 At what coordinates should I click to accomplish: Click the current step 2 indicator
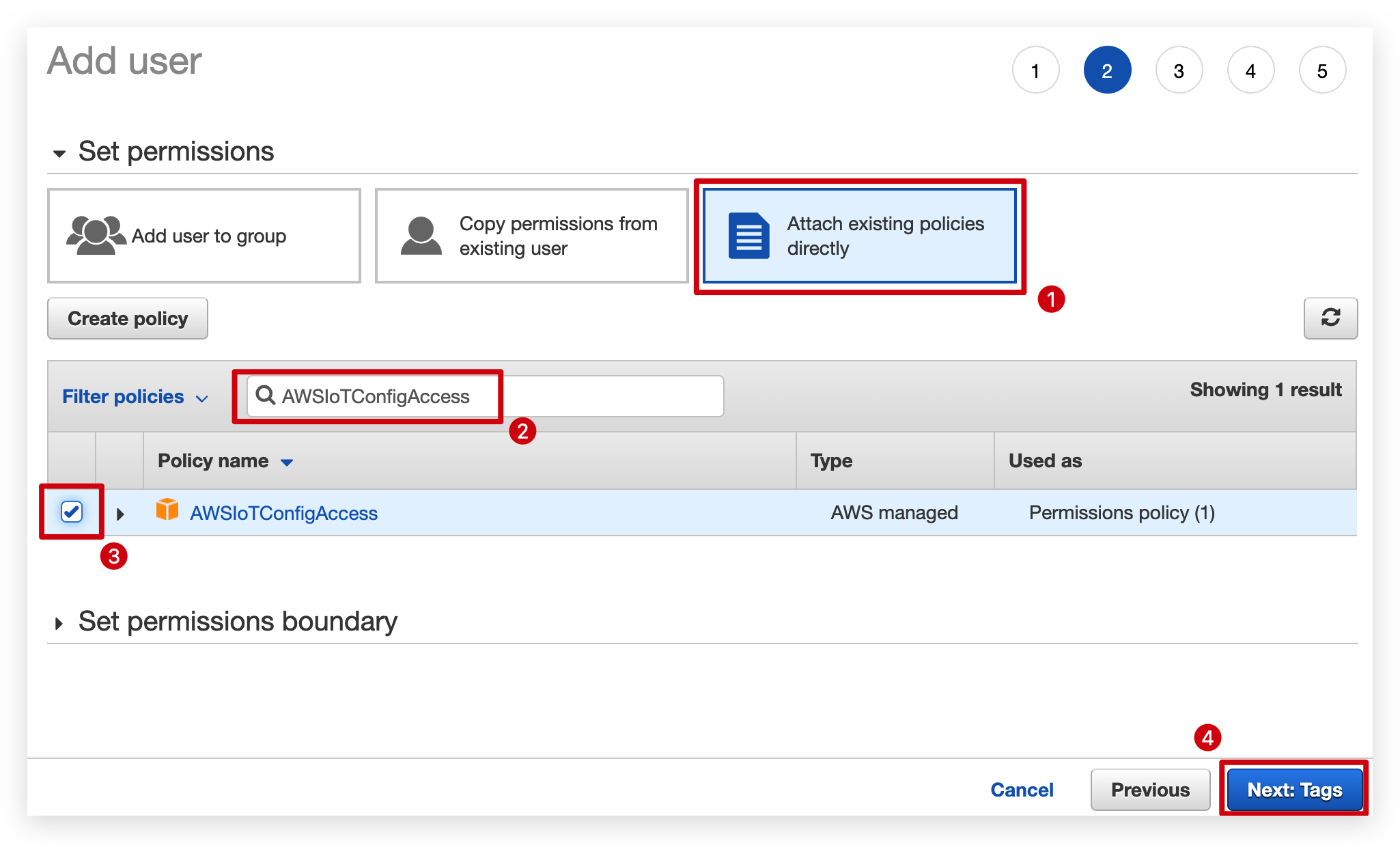[1107, 70]
